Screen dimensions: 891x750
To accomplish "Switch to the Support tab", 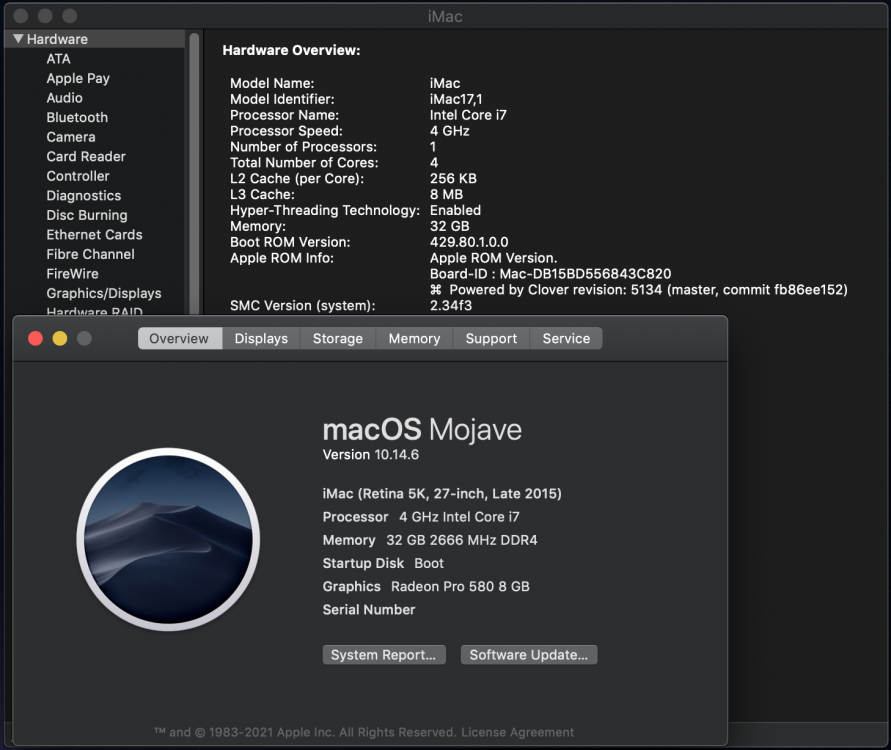I will pos(492,339).
